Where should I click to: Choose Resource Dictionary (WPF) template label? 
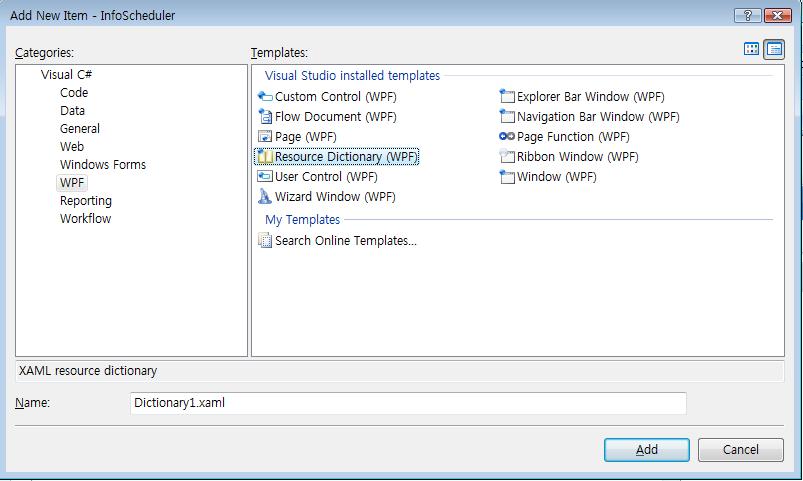pyautogui.click(x=347, y=157)
